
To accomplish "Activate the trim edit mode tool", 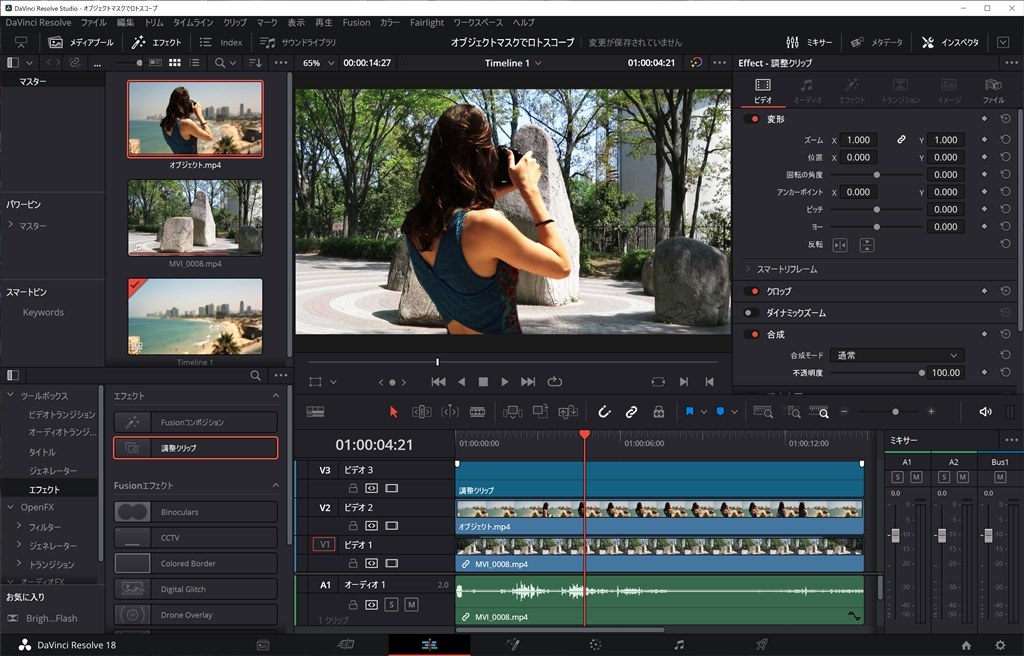I will (x=421, y=412).
